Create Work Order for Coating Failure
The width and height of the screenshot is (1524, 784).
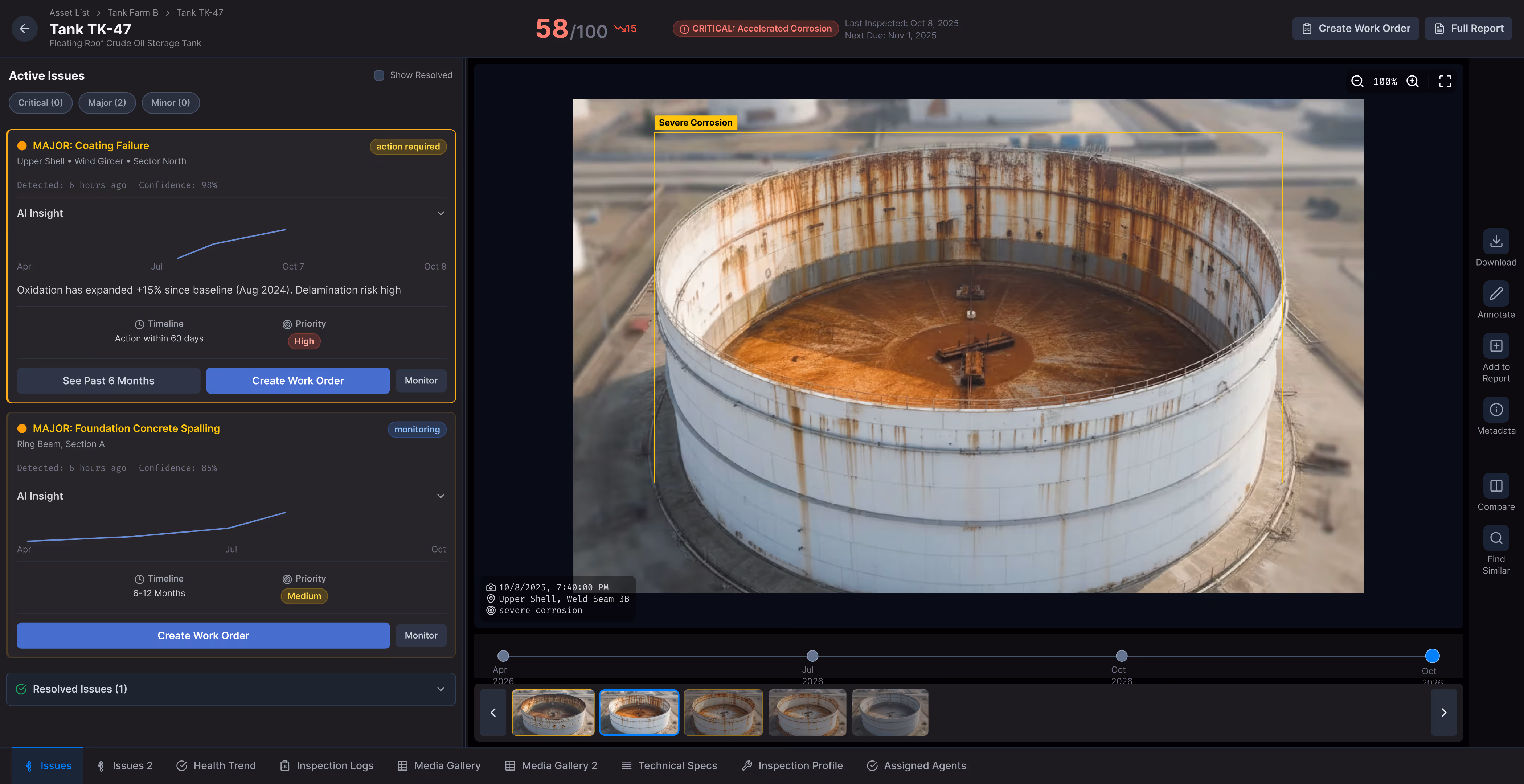pyautogui.click(x=298, y=381)
